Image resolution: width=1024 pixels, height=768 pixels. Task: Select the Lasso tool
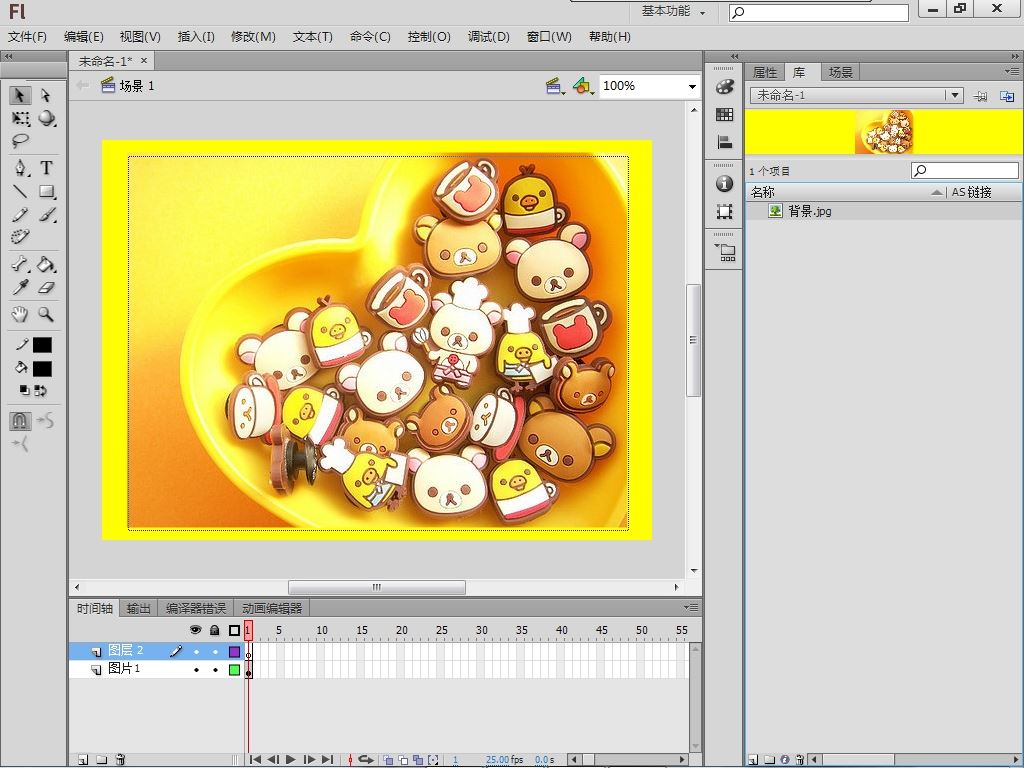20,142
